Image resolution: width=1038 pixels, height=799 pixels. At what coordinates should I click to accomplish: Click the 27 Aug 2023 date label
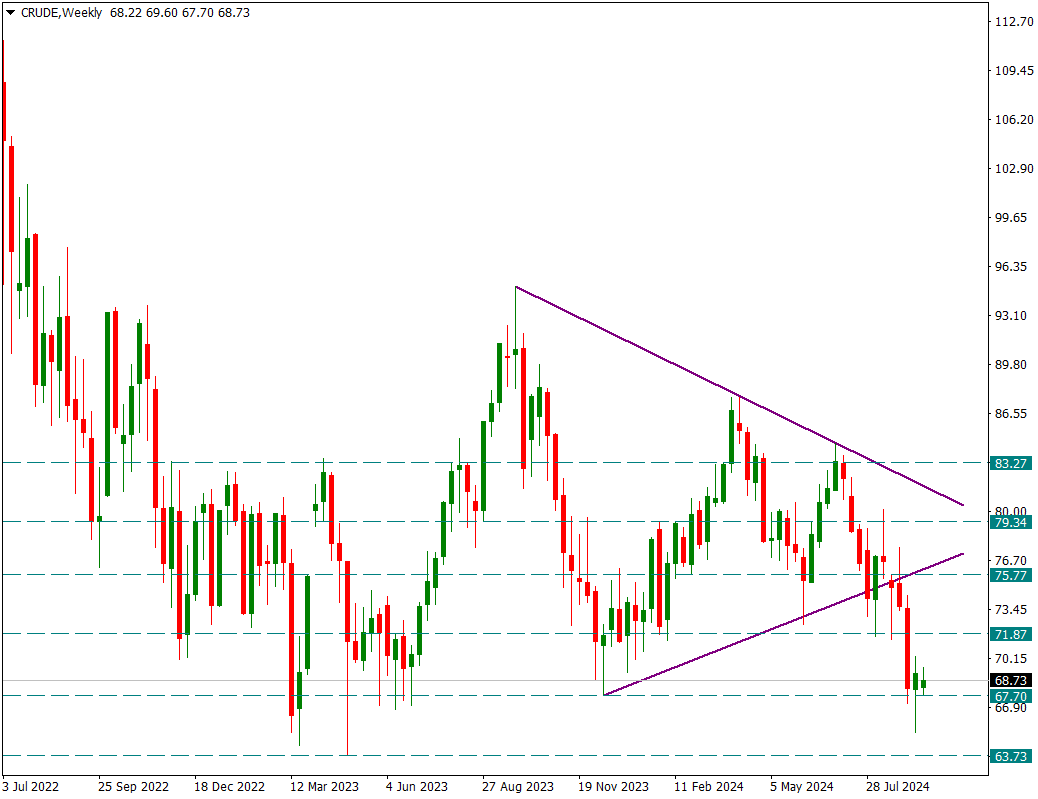click(x=518, y=786)
